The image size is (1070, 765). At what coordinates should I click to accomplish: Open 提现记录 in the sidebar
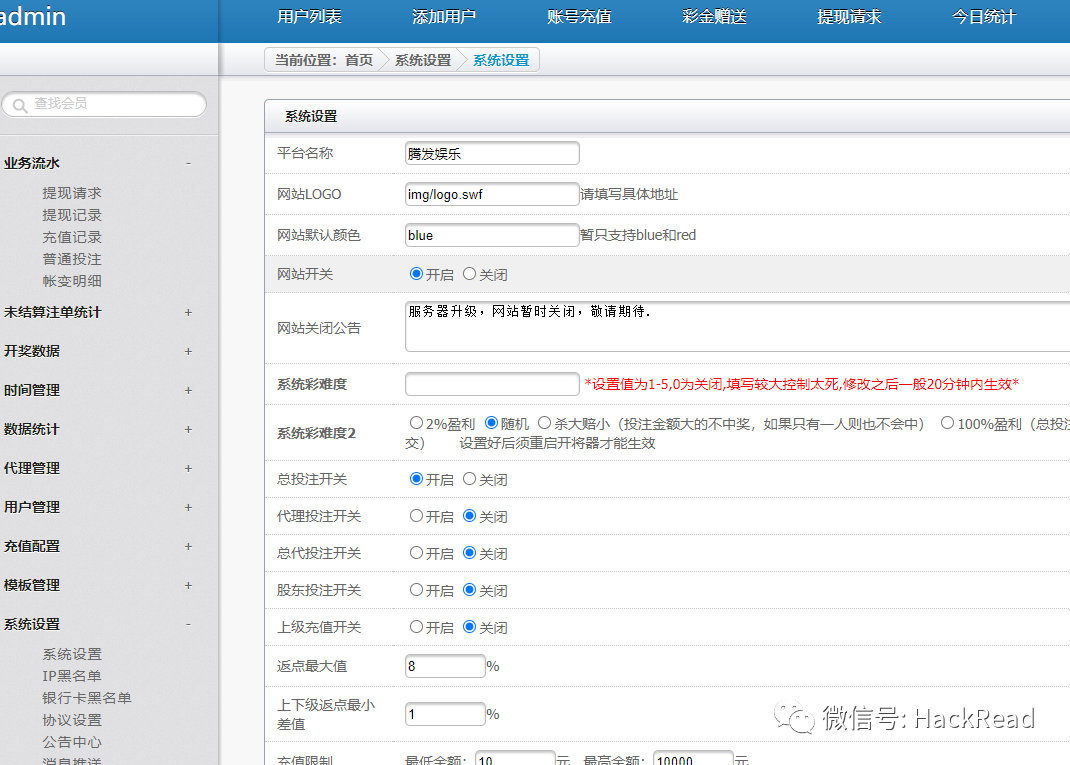pos(72,215)
